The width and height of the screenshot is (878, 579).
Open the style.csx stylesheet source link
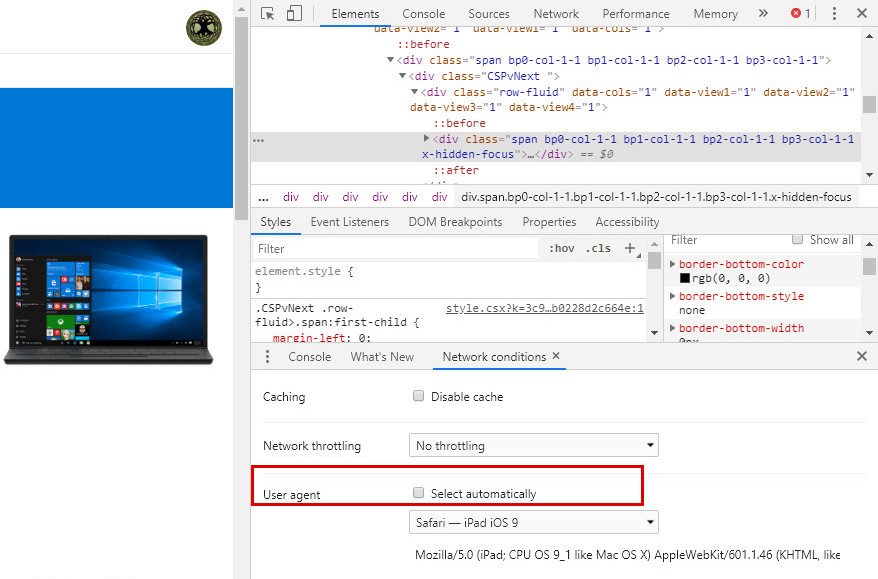[544, 309]
